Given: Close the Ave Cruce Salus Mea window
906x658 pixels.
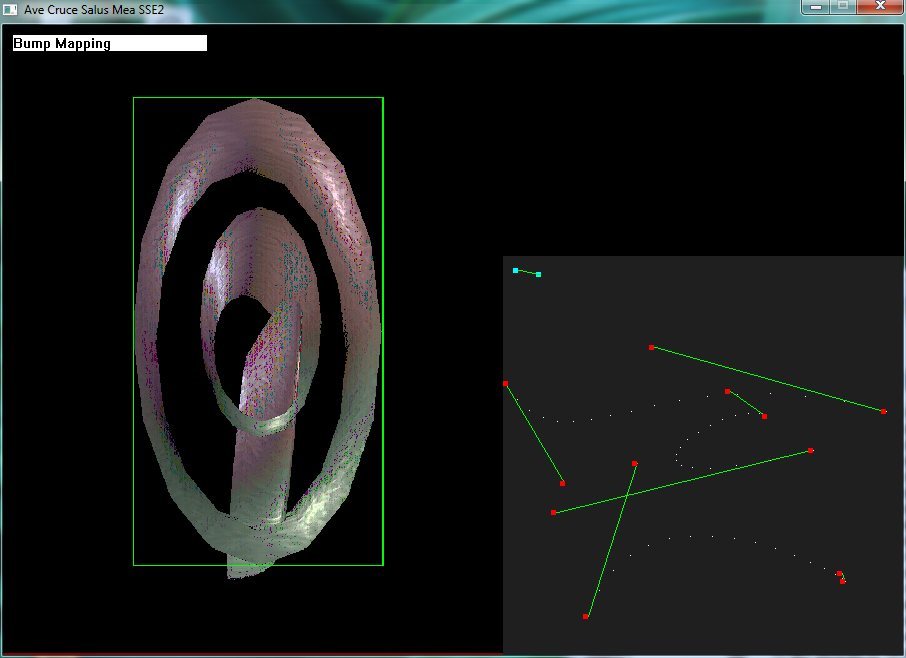Looking at the screenshot, I should [880, 7].
